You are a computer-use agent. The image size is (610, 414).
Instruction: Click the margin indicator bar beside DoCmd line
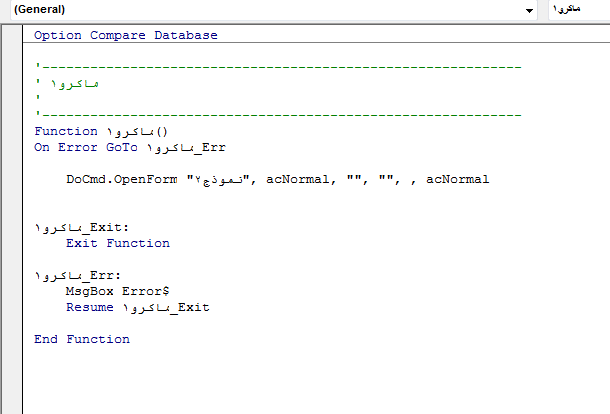tap(12, 179)
